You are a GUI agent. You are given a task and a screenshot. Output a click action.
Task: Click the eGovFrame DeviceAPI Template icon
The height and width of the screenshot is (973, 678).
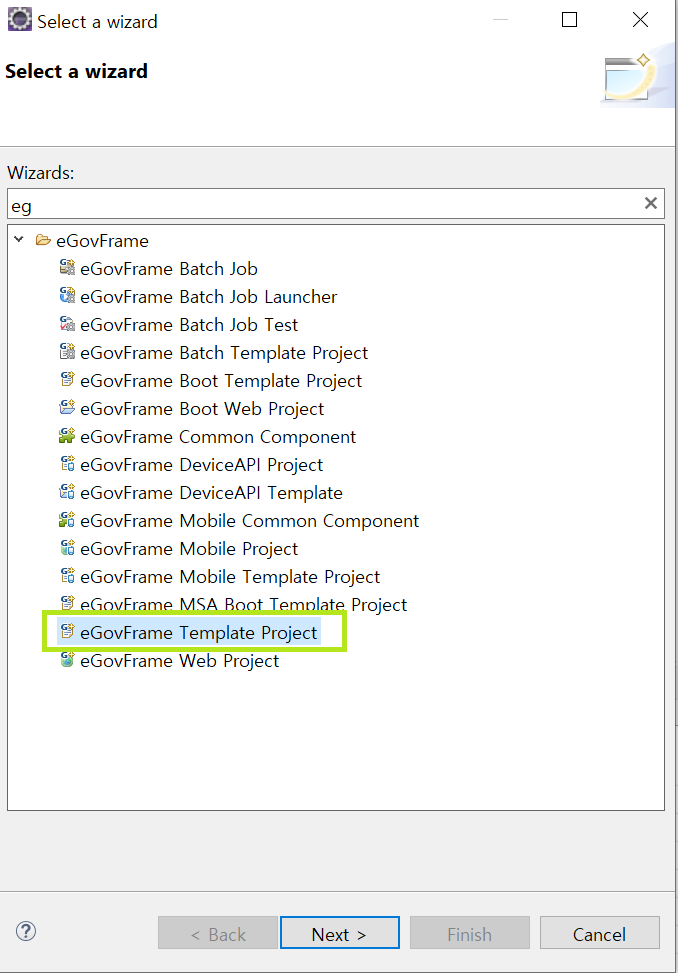(67, 491)
